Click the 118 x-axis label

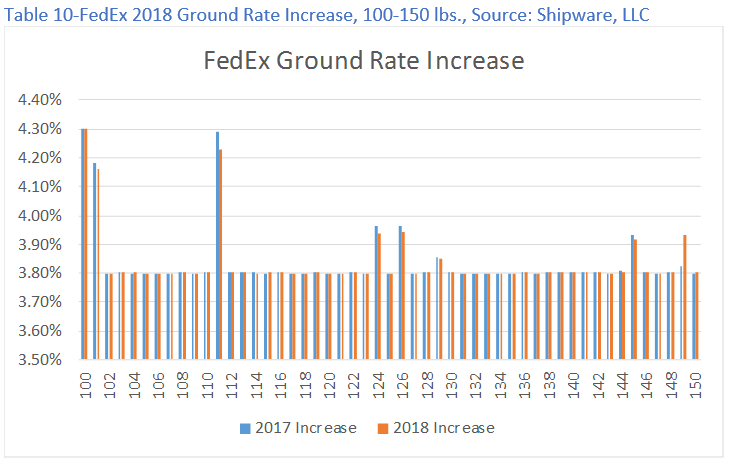coord(305,385)
